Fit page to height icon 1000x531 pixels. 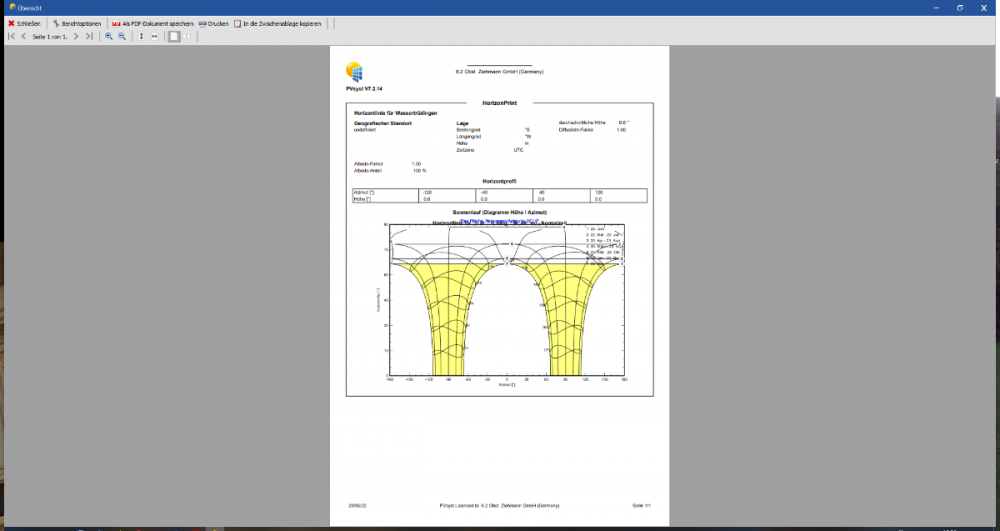(141, 36)
